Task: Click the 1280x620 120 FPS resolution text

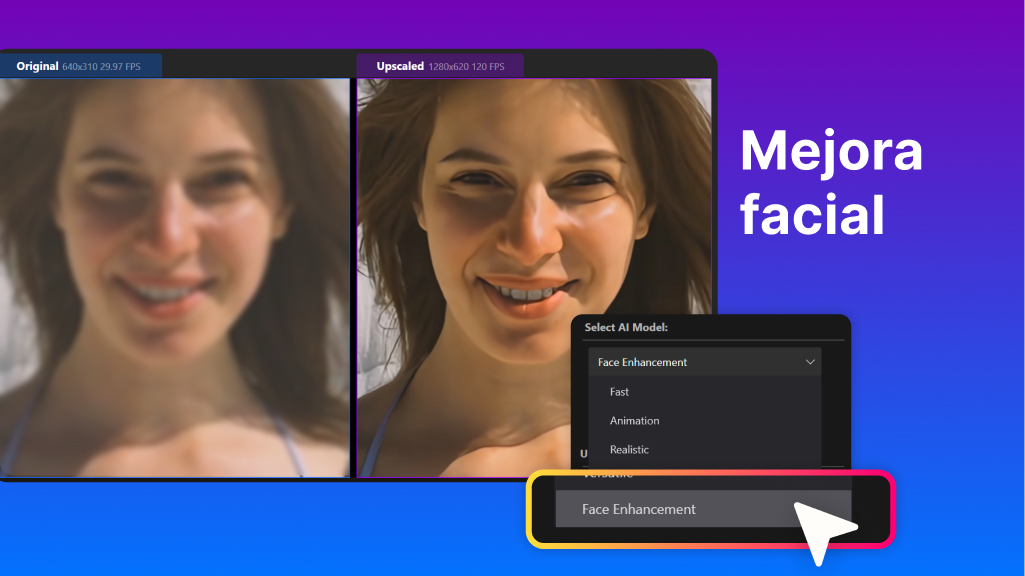Action: (470, 65)
